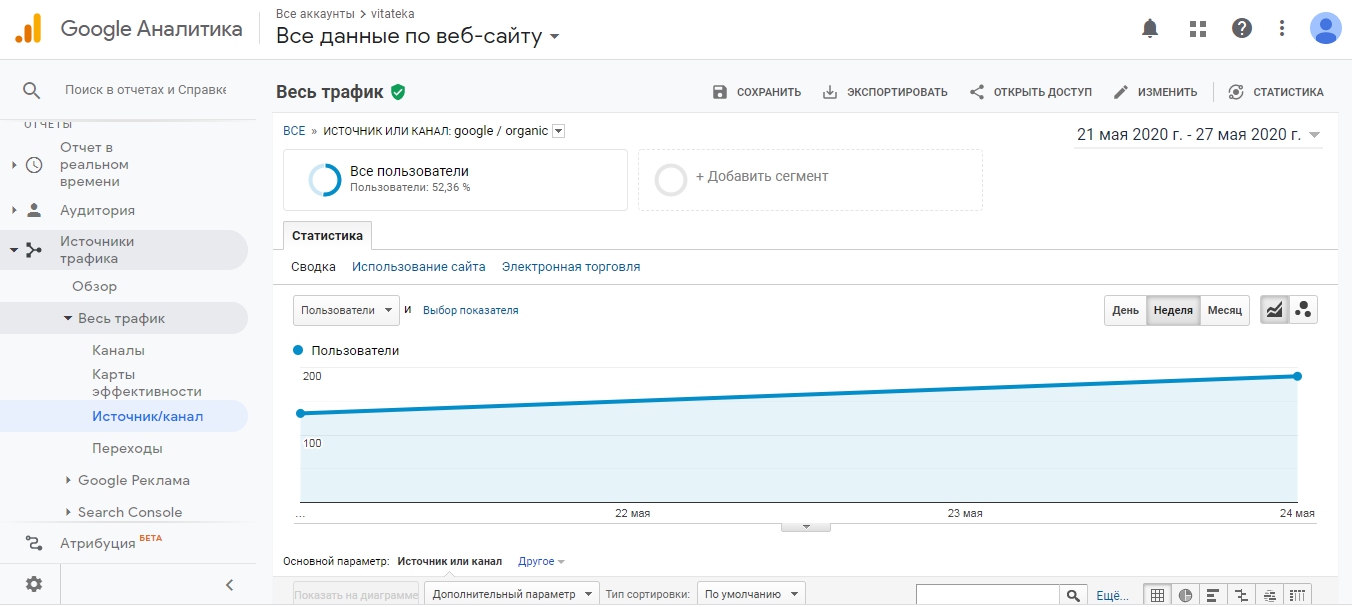The height and width of the screenshot is (607, 1352).
Task: Switch to data table view icon
Action: coord(1157,595)
